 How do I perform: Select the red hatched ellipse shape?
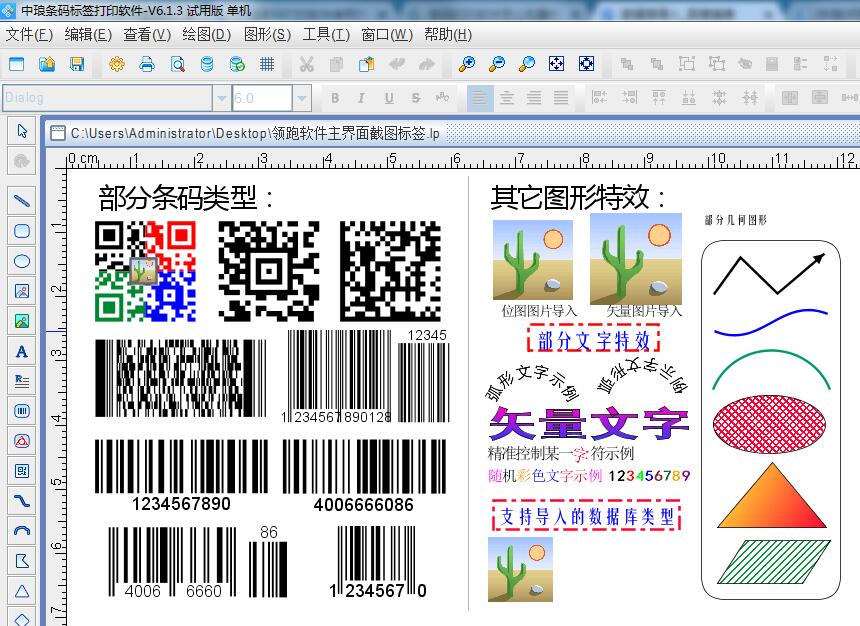point(770,424)
